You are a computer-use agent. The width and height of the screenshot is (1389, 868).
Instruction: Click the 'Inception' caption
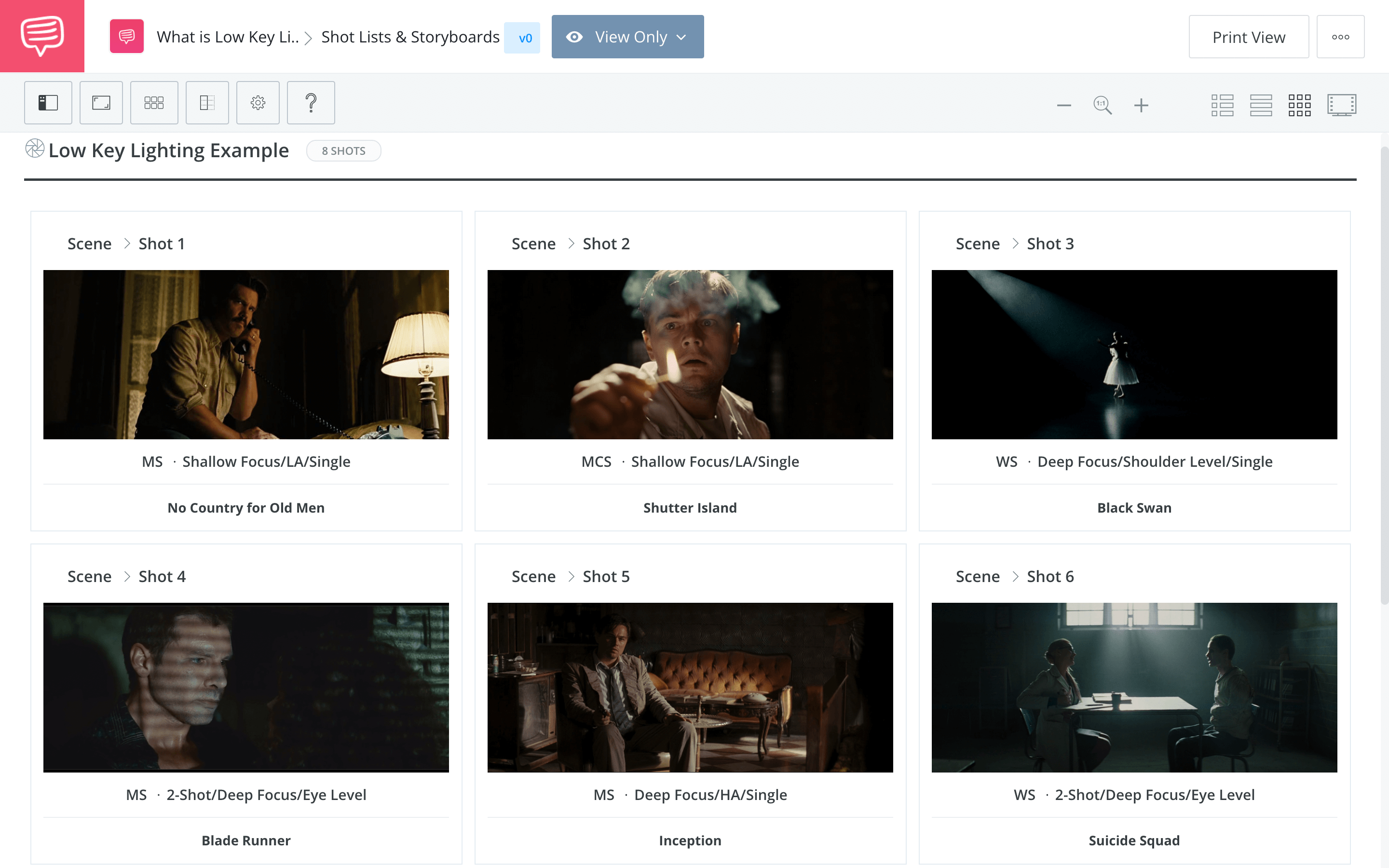tap(690, 841)
